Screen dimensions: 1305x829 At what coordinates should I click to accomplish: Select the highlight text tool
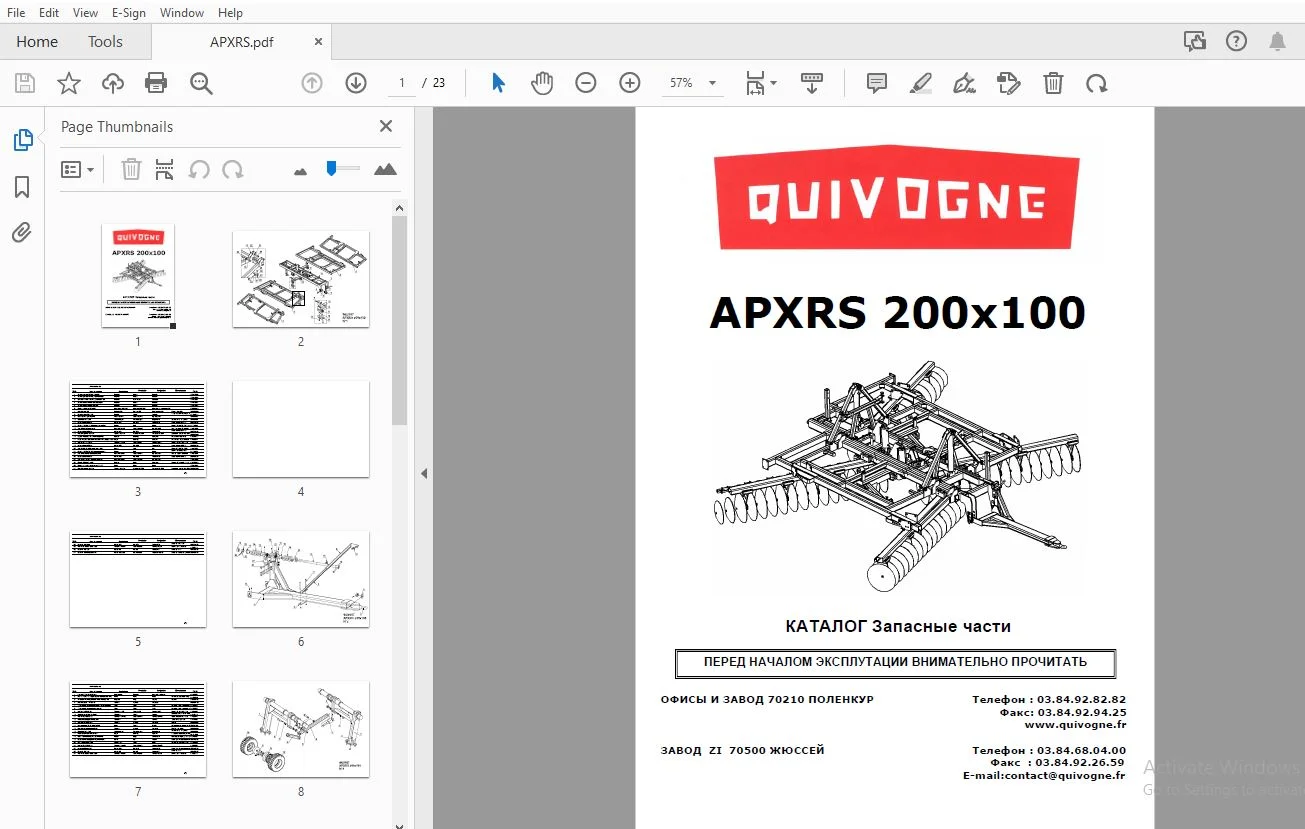(x=921, y=84)
